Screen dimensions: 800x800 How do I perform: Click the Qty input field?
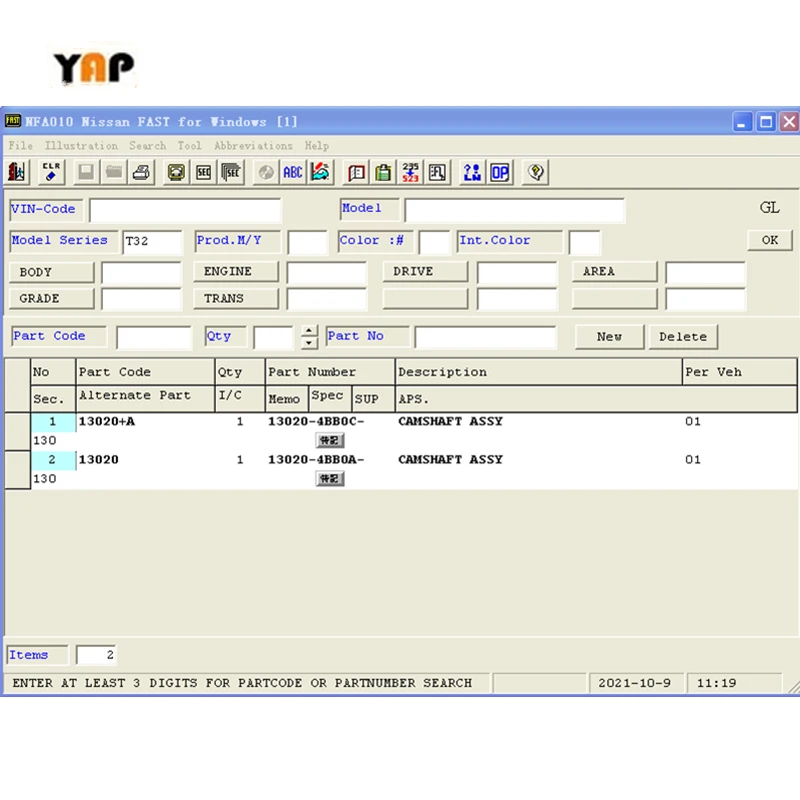click(x=273, y=338)
